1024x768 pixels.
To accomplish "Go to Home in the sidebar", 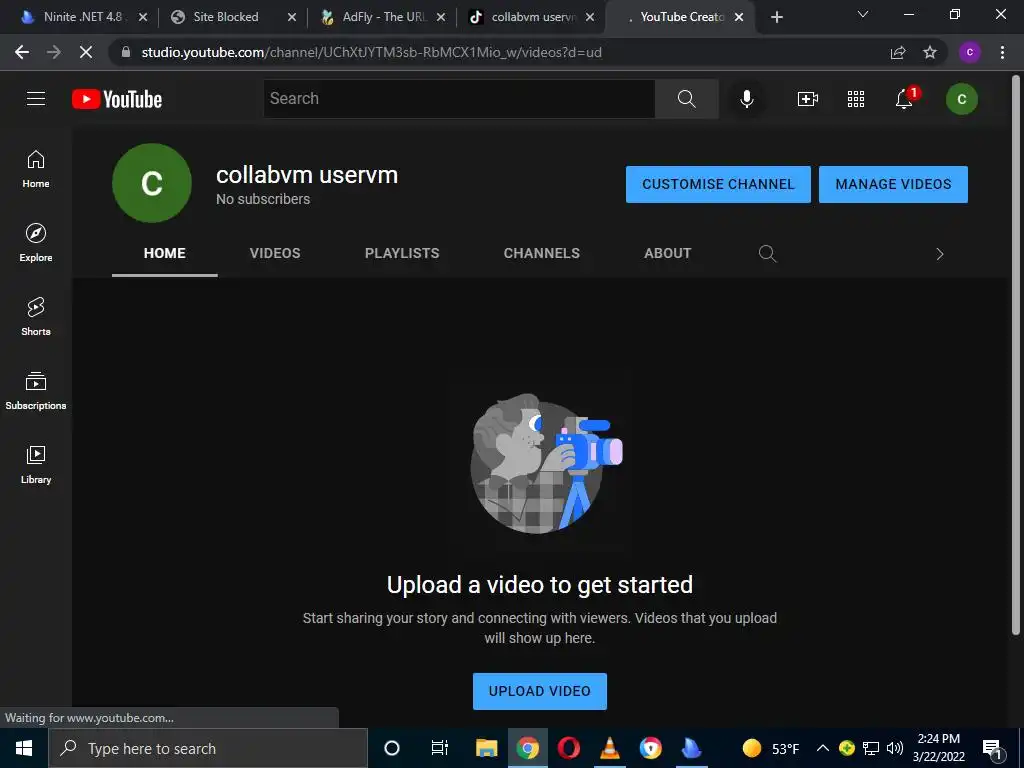I will (x=36, y=169).
